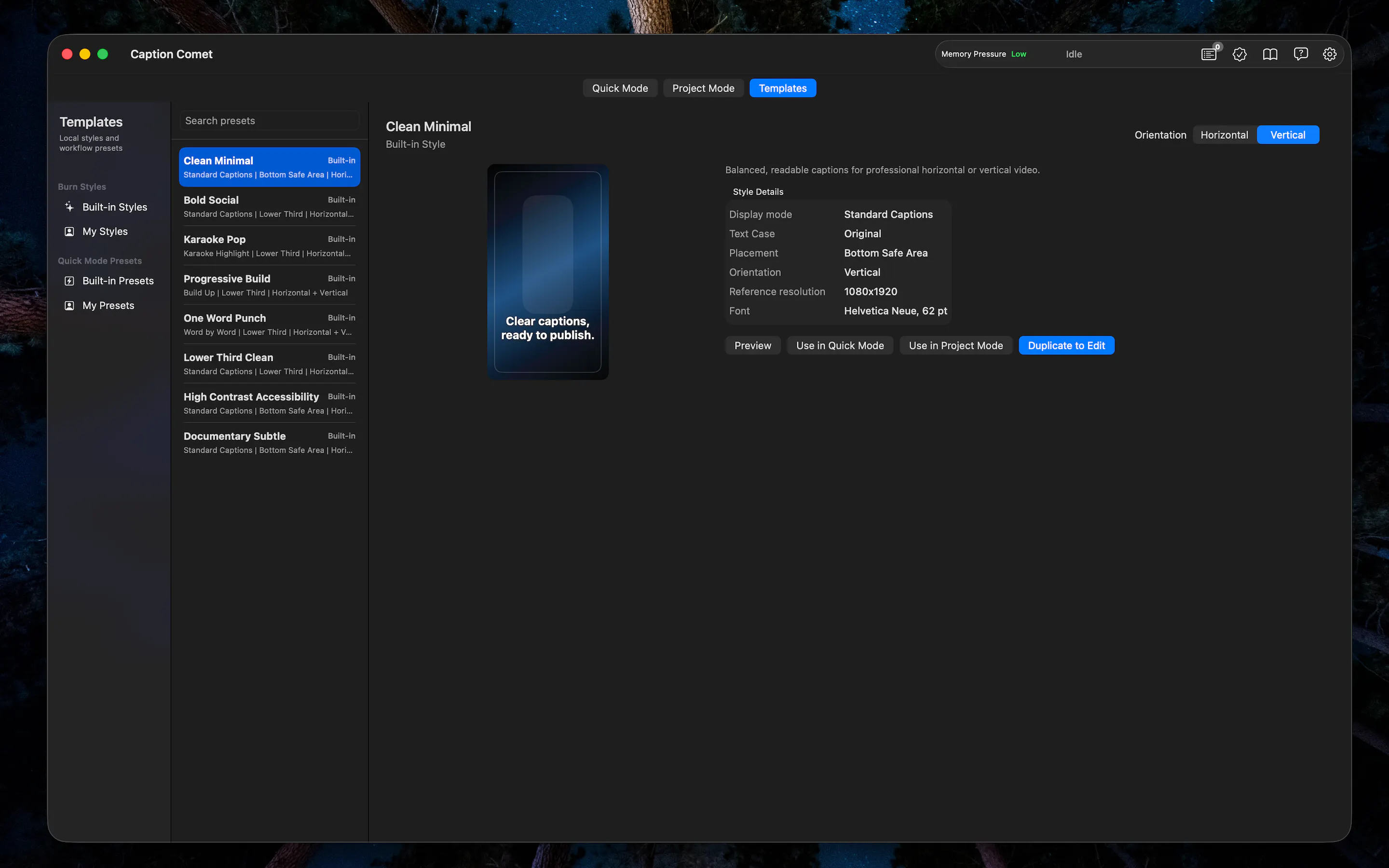This screenshot has height=868, width=1389.
Task: Select the Lower Third Clean preset
Action: [269, 364]
